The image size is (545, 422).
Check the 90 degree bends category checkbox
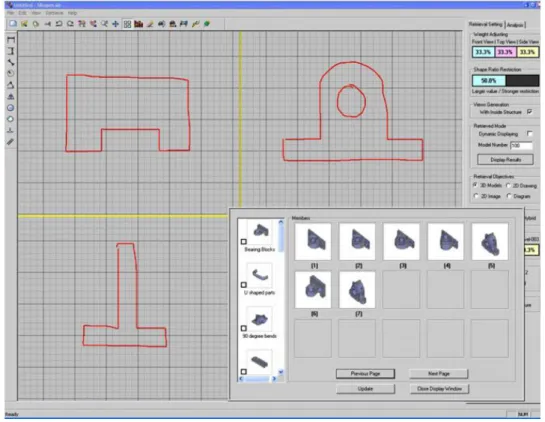[x=244, y=328]
